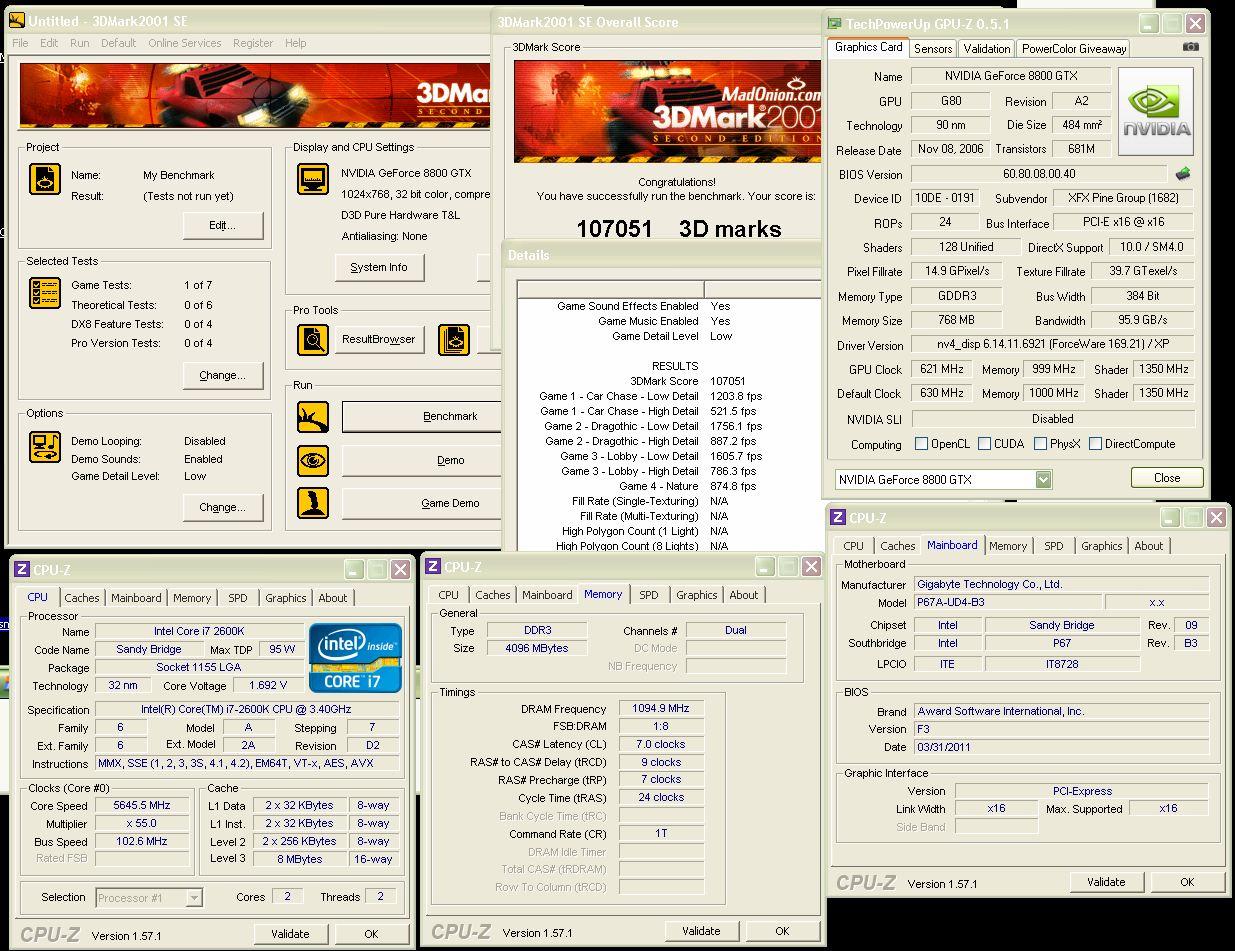Click the ResultBrowser button
This screenshot has height=951, width=1235.
[378, 340]
